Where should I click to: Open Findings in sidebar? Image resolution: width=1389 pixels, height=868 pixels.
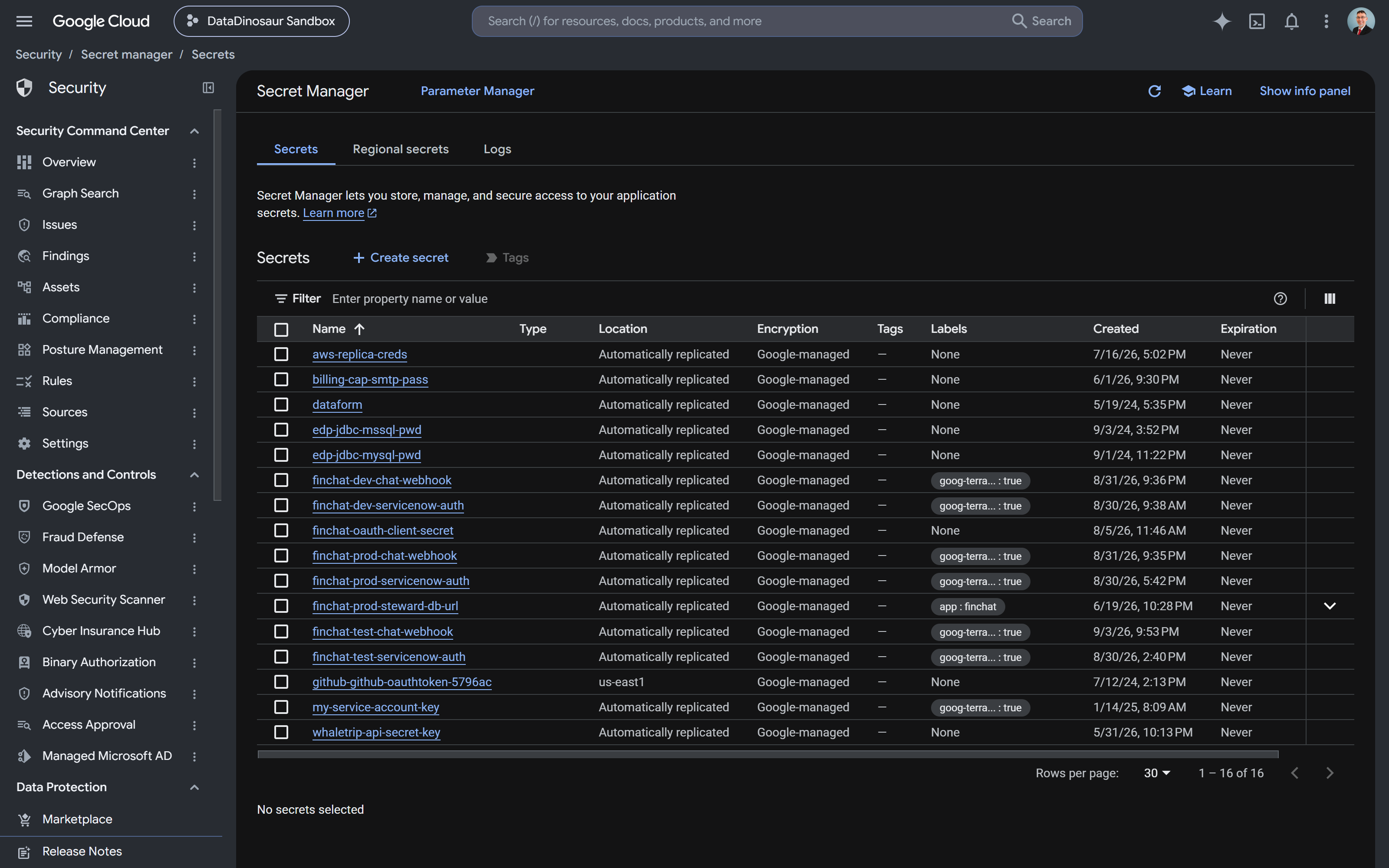[66, 256]
